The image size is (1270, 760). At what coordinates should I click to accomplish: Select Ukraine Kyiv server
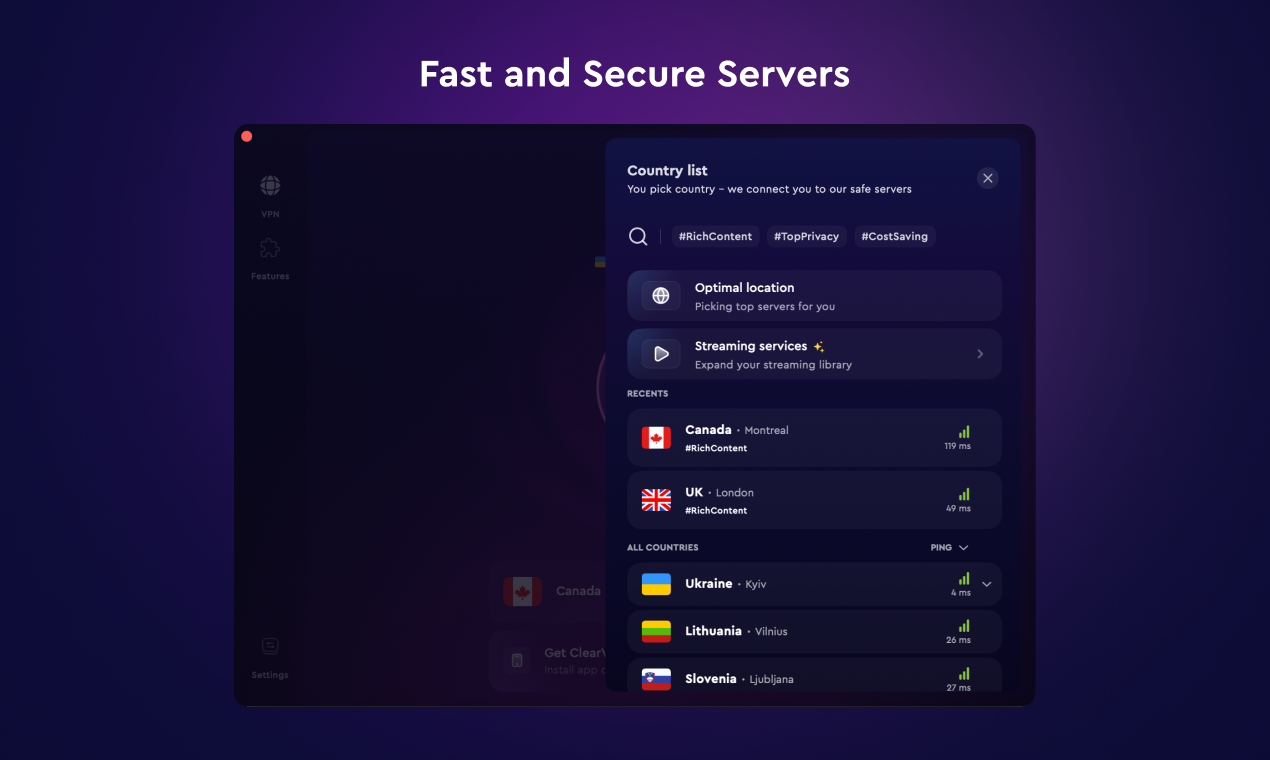coord(814,584)
